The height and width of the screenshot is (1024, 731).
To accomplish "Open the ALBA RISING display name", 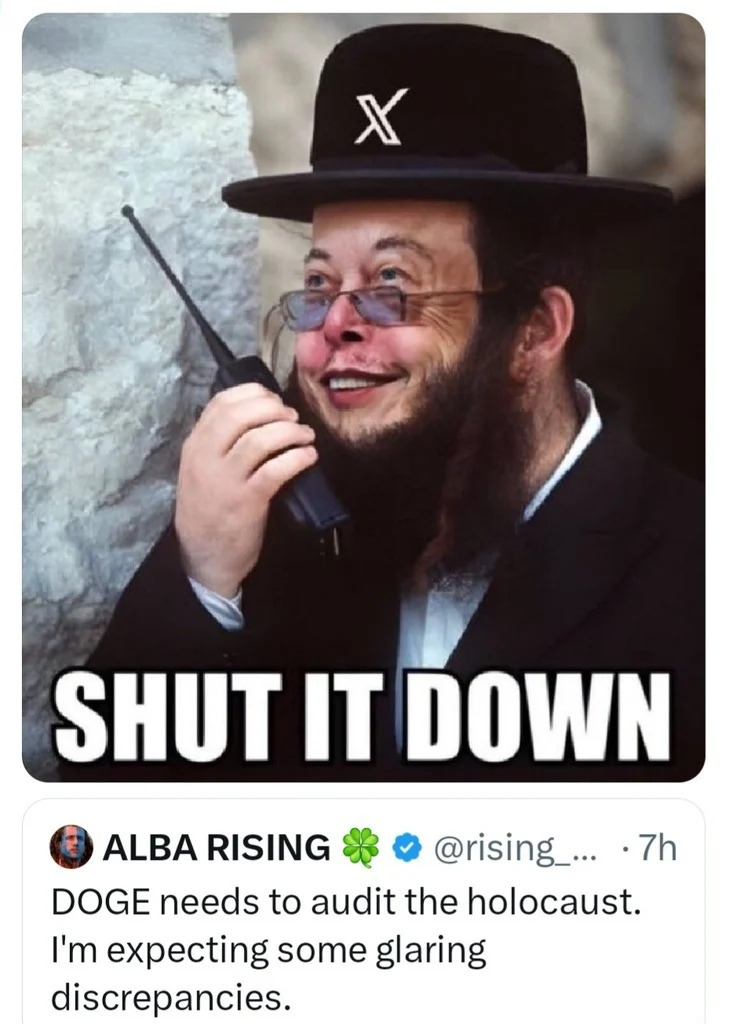I will click(x=217, y=848).
